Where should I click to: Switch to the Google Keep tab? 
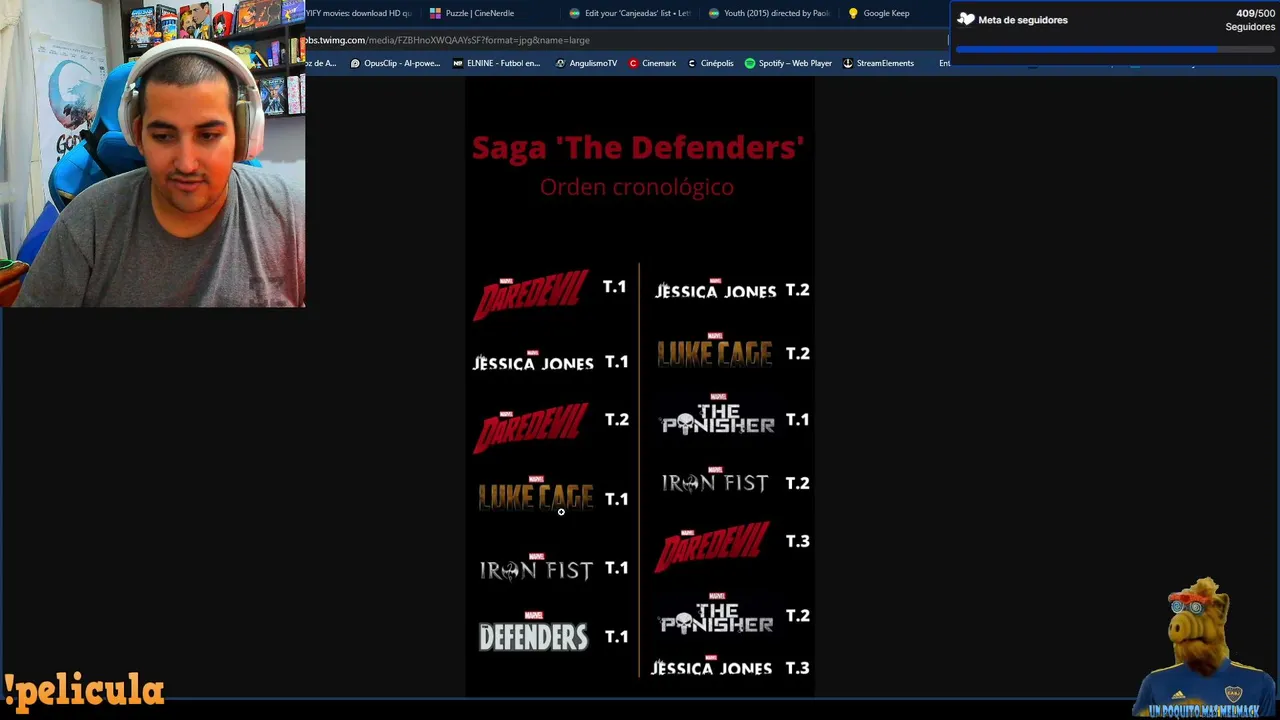pyautogui.click(x=886, y=13)
